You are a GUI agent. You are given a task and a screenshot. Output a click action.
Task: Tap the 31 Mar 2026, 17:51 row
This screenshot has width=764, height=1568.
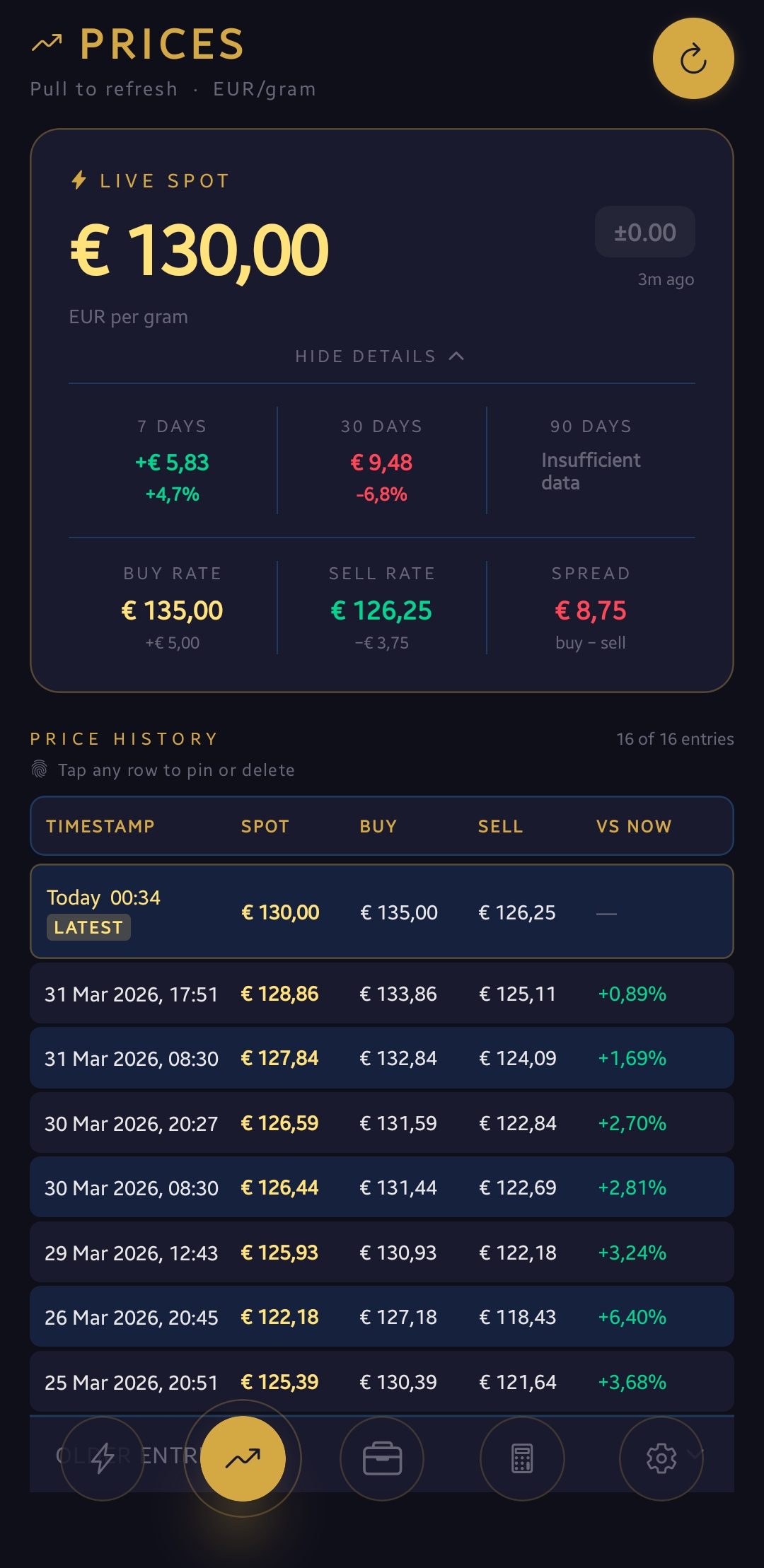(x=382, y=993)
